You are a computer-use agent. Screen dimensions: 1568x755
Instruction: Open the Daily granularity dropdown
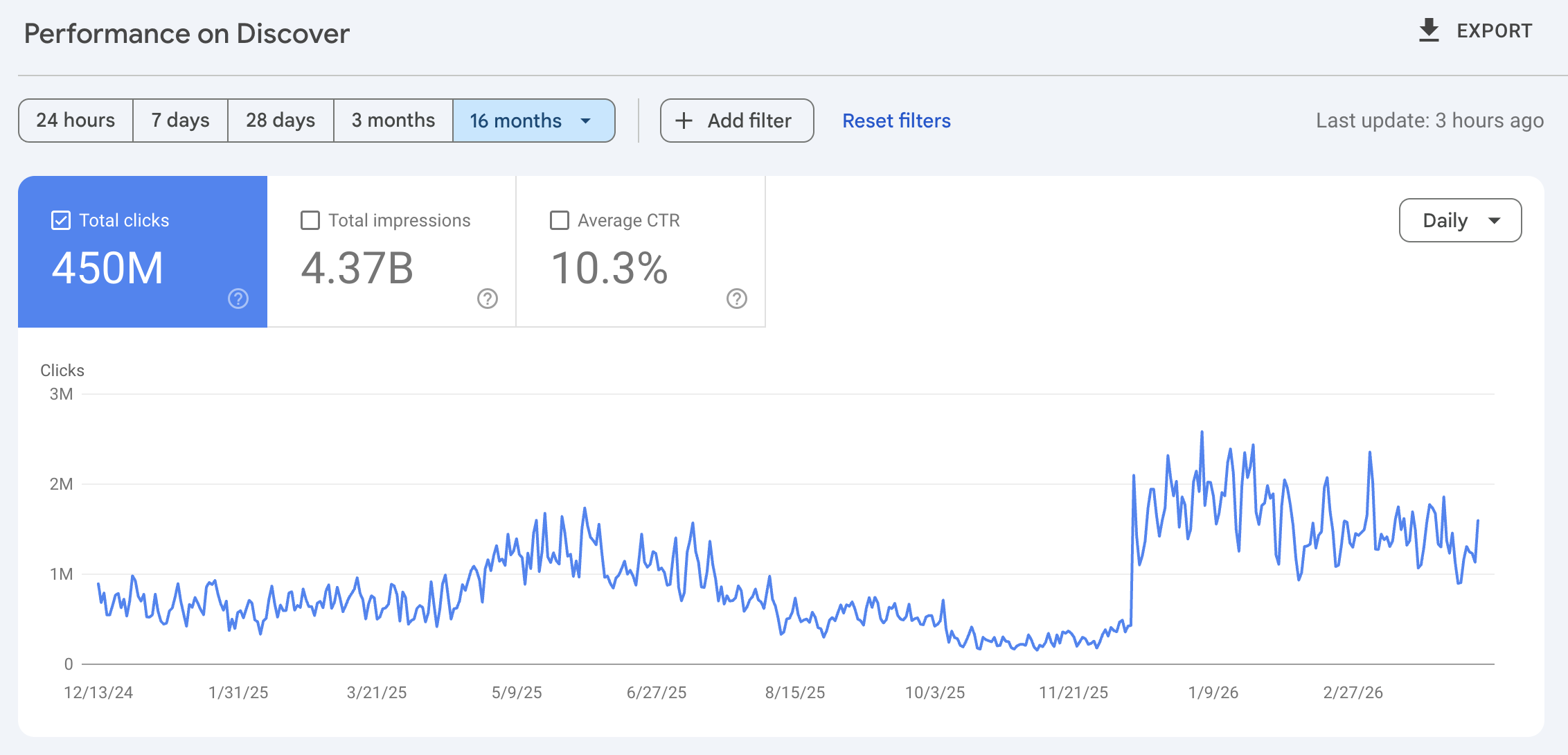[x=1460, y=220]
